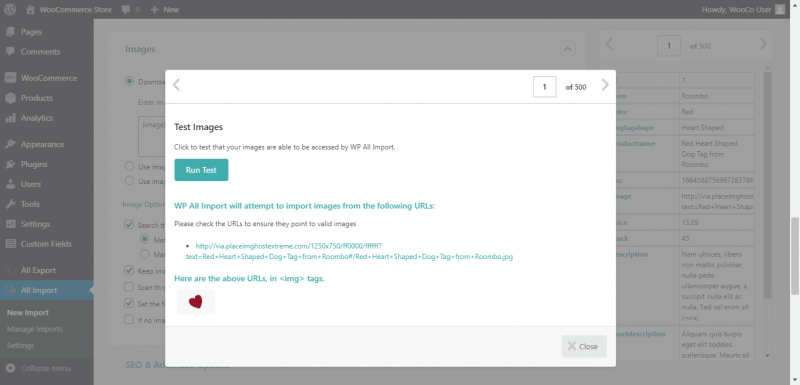Select the Download images radio button
The image size is (800, 385).
[x=130, y=82]
